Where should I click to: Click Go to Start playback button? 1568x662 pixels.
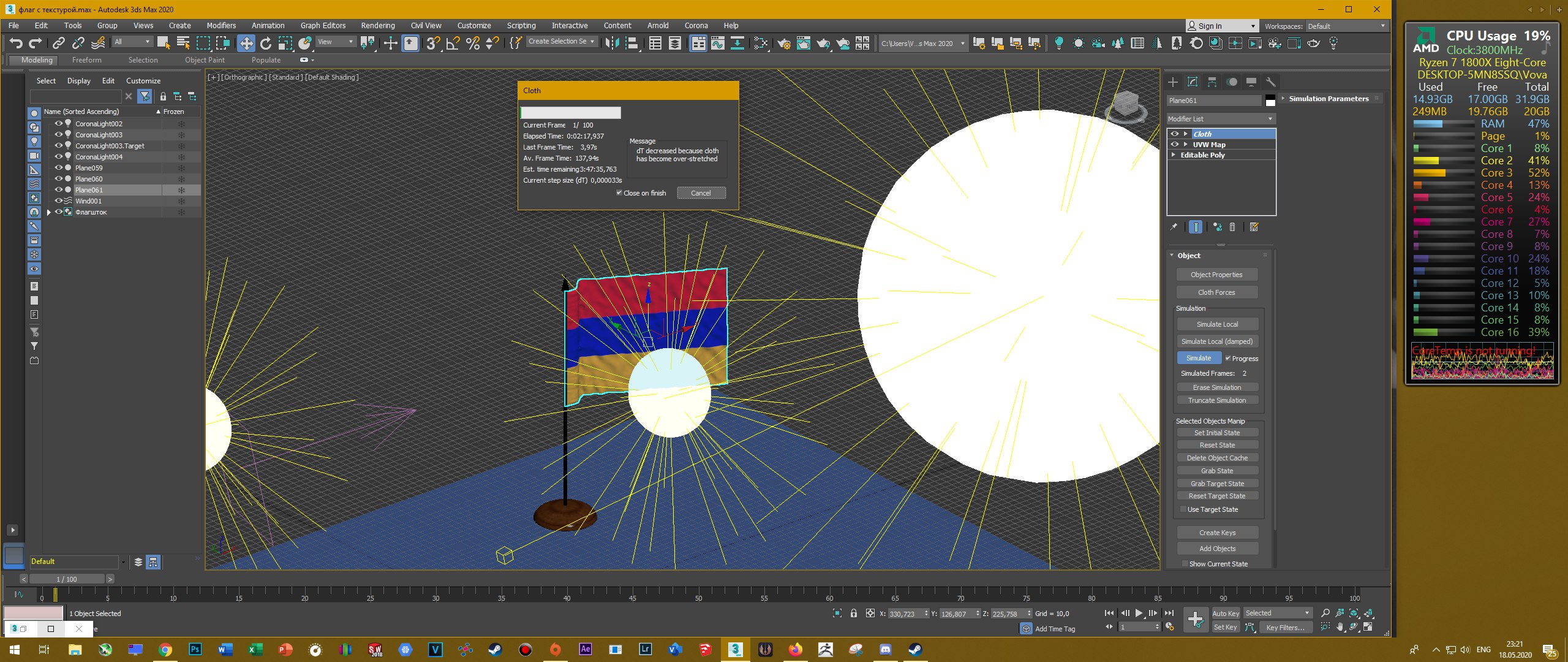tap(1109, 613)
